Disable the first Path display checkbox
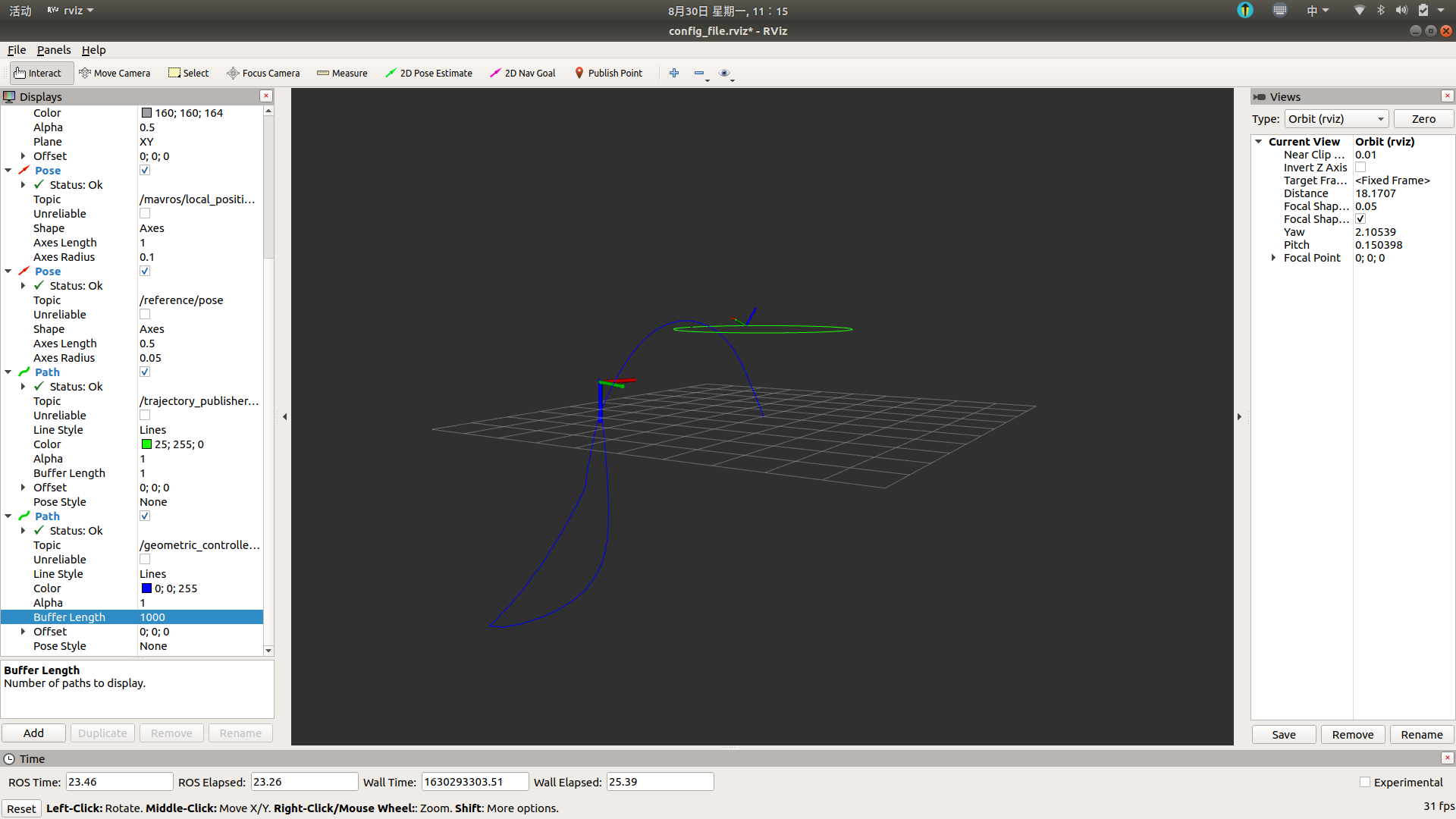The image size is (1456, 819). [144, 372]
